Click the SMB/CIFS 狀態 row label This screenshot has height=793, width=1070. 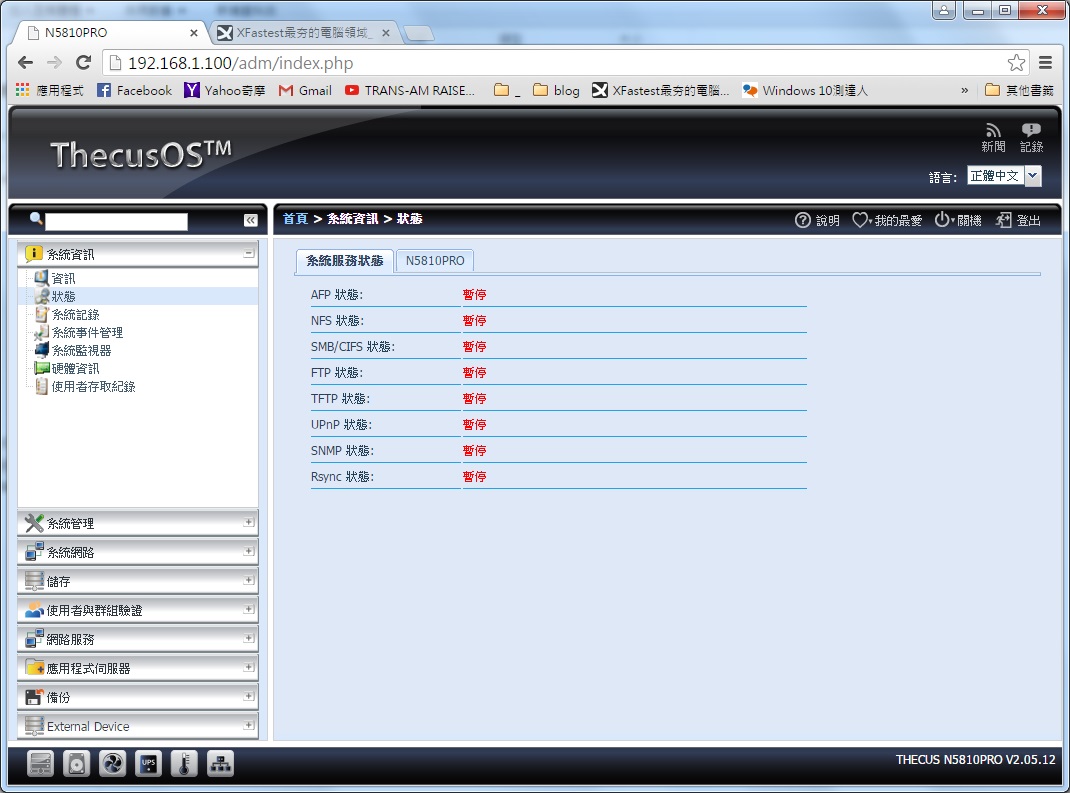coord(353,347)
